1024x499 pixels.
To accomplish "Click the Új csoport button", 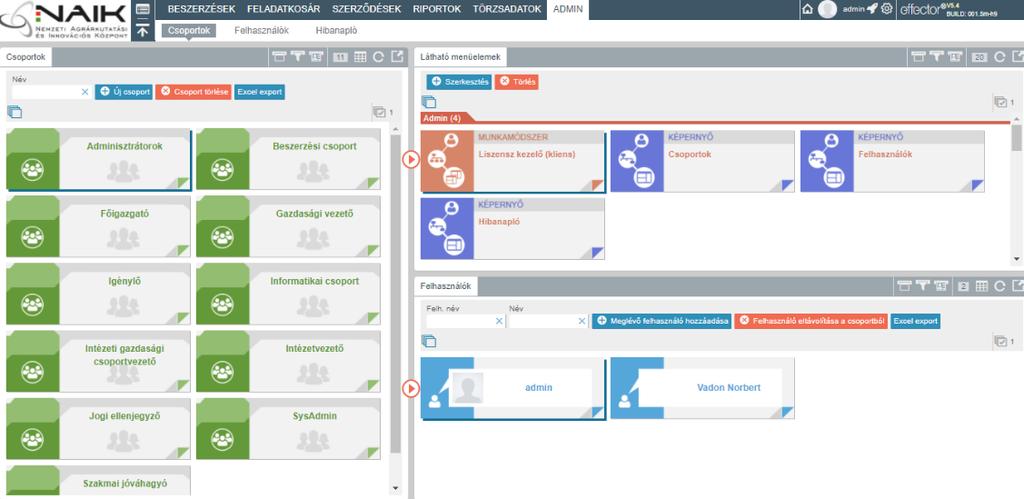I will 123,92.
